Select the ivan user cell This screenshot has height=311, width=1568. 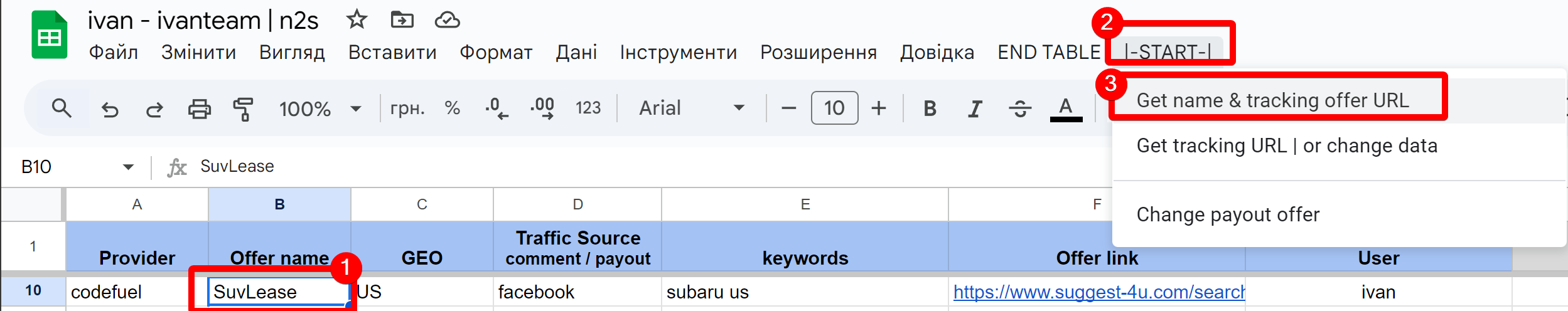click(x=1378, y=292)
